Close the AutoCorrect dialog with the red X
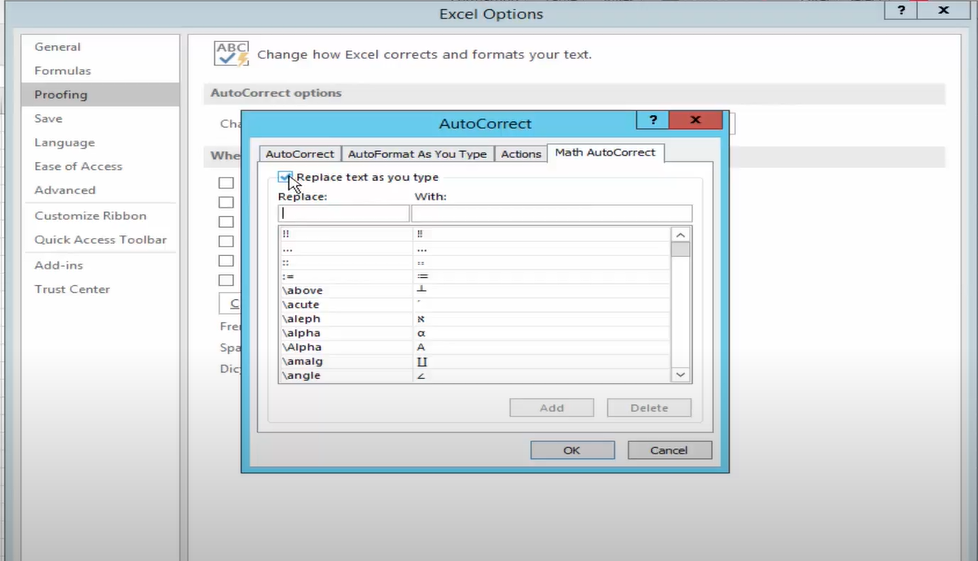Screen dimensions: 978x561 [695, 120]
